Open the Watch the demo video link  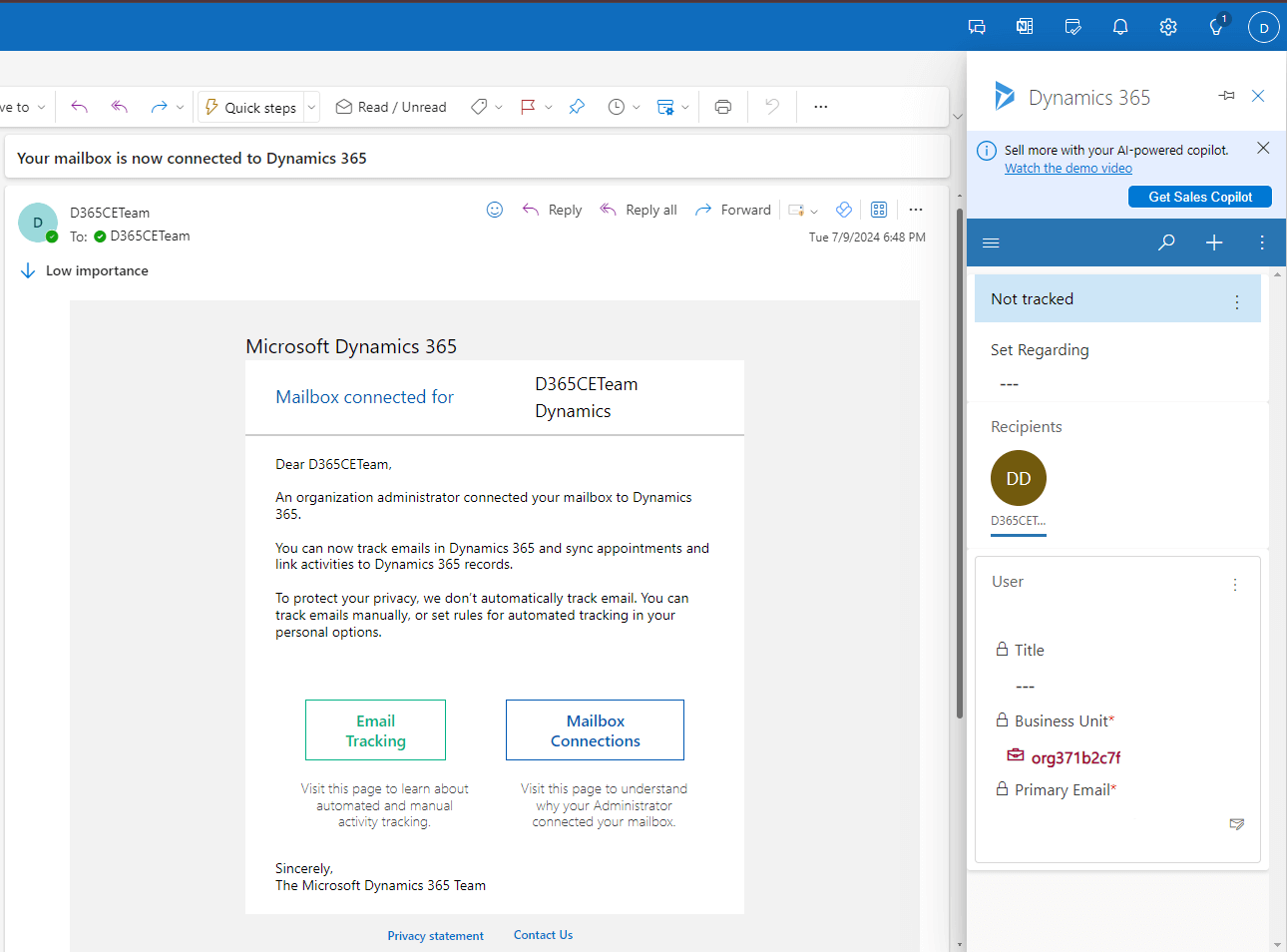1068,168
